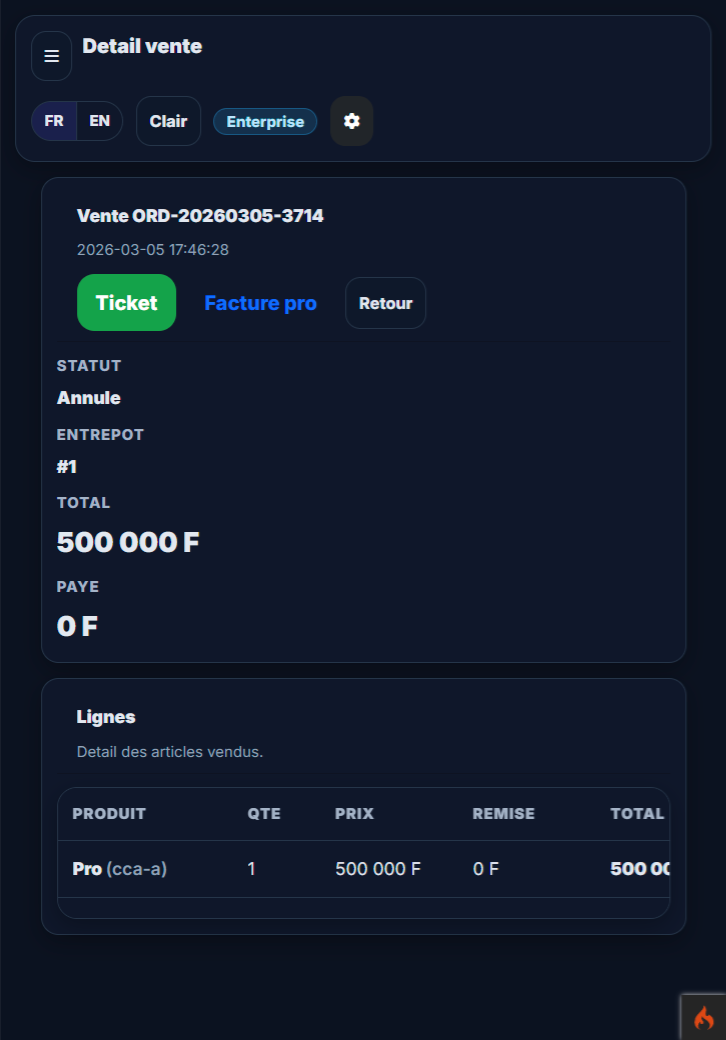Open settings with the gear icon

tap(351, 121)
